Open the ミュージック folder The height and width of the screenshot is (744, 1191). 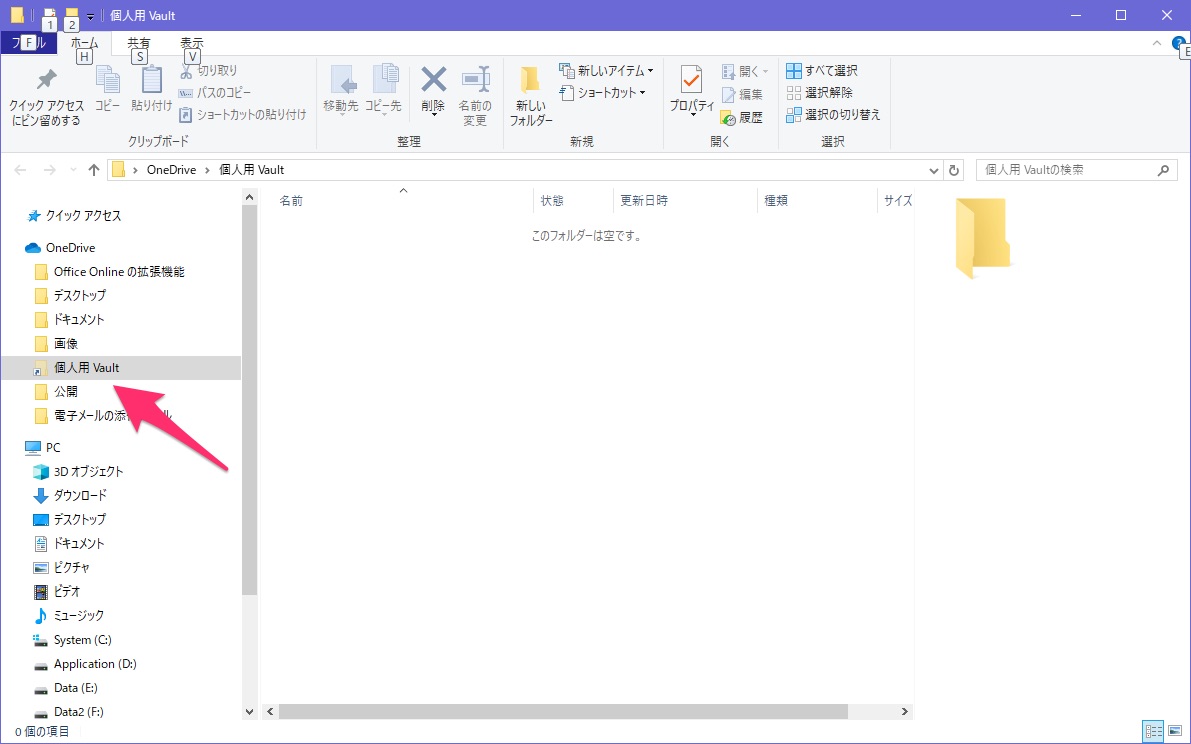69,616
